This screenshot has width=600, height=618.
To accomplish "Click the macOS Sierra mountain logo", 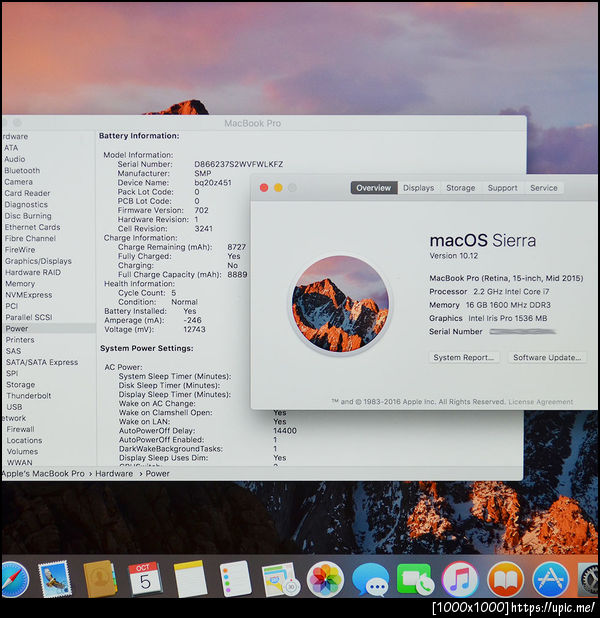I will (340, 304).
